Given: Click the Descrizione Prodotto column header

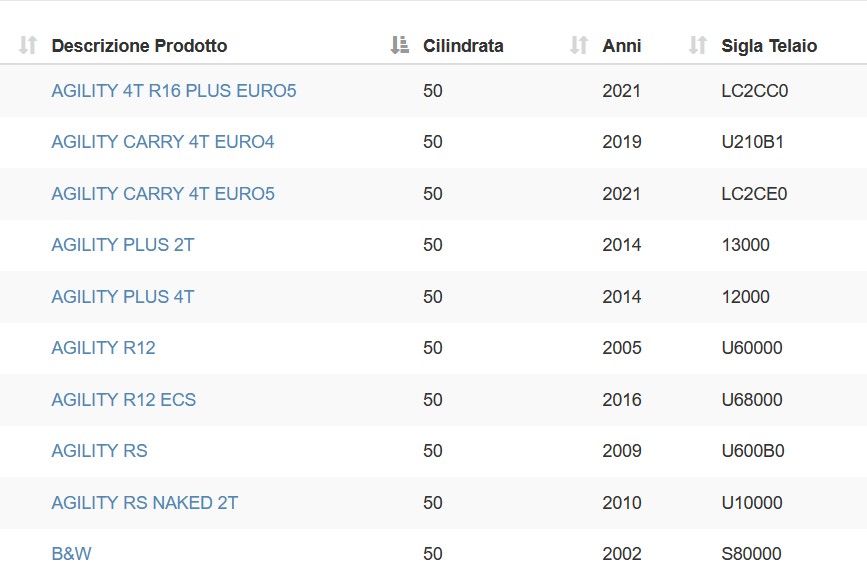Looking at the screenshot, I should (139, 45).
